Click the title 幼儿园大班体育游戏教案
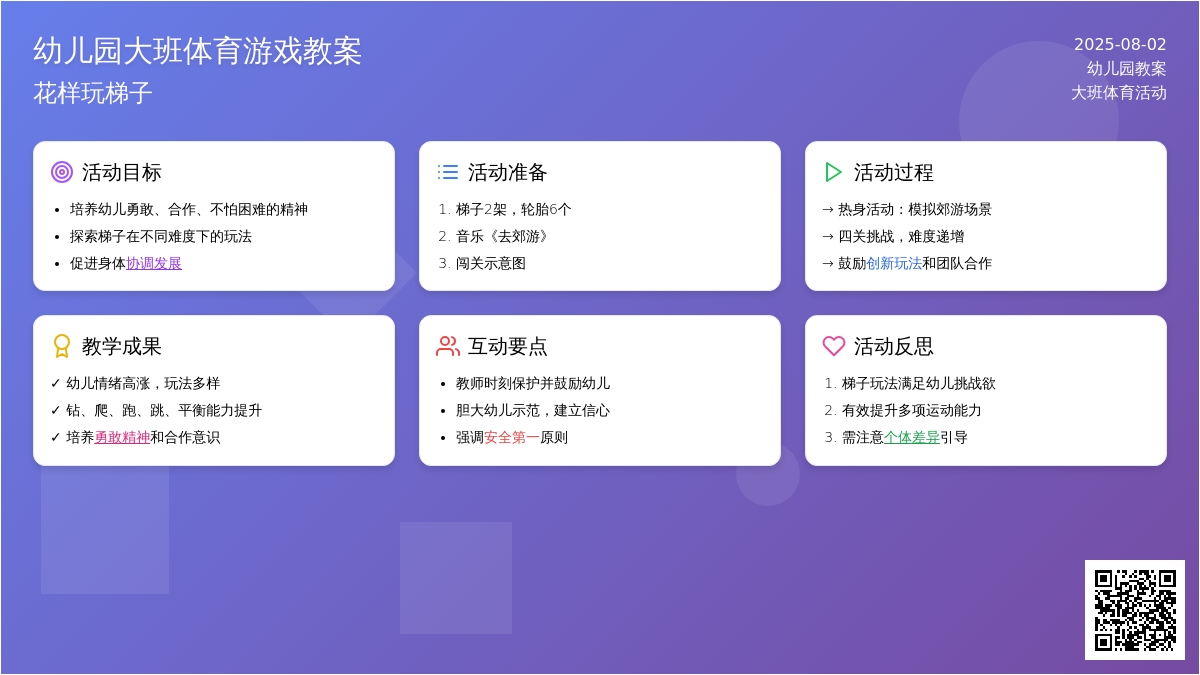Viewport: 1200px width, 675px height. [x=198, y=51]
